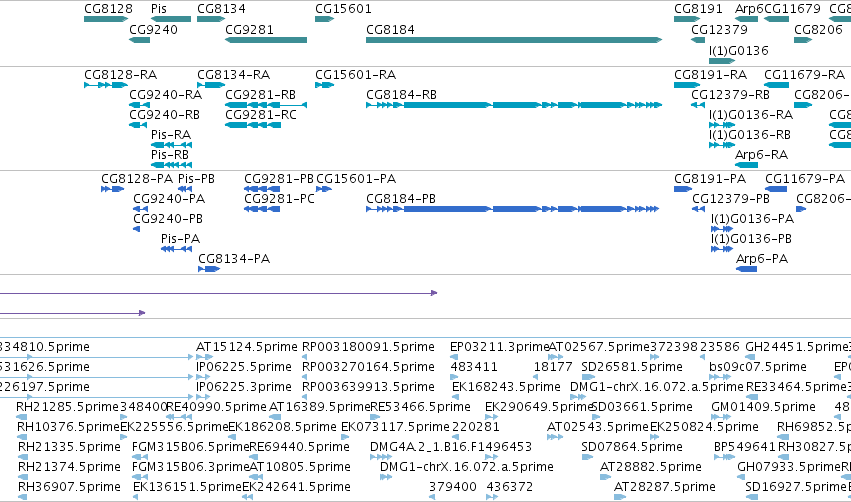The width and height of the screenshot is (851, 502).
Task: Click the IP06225.3prime EST label
Action: [244, 387]
